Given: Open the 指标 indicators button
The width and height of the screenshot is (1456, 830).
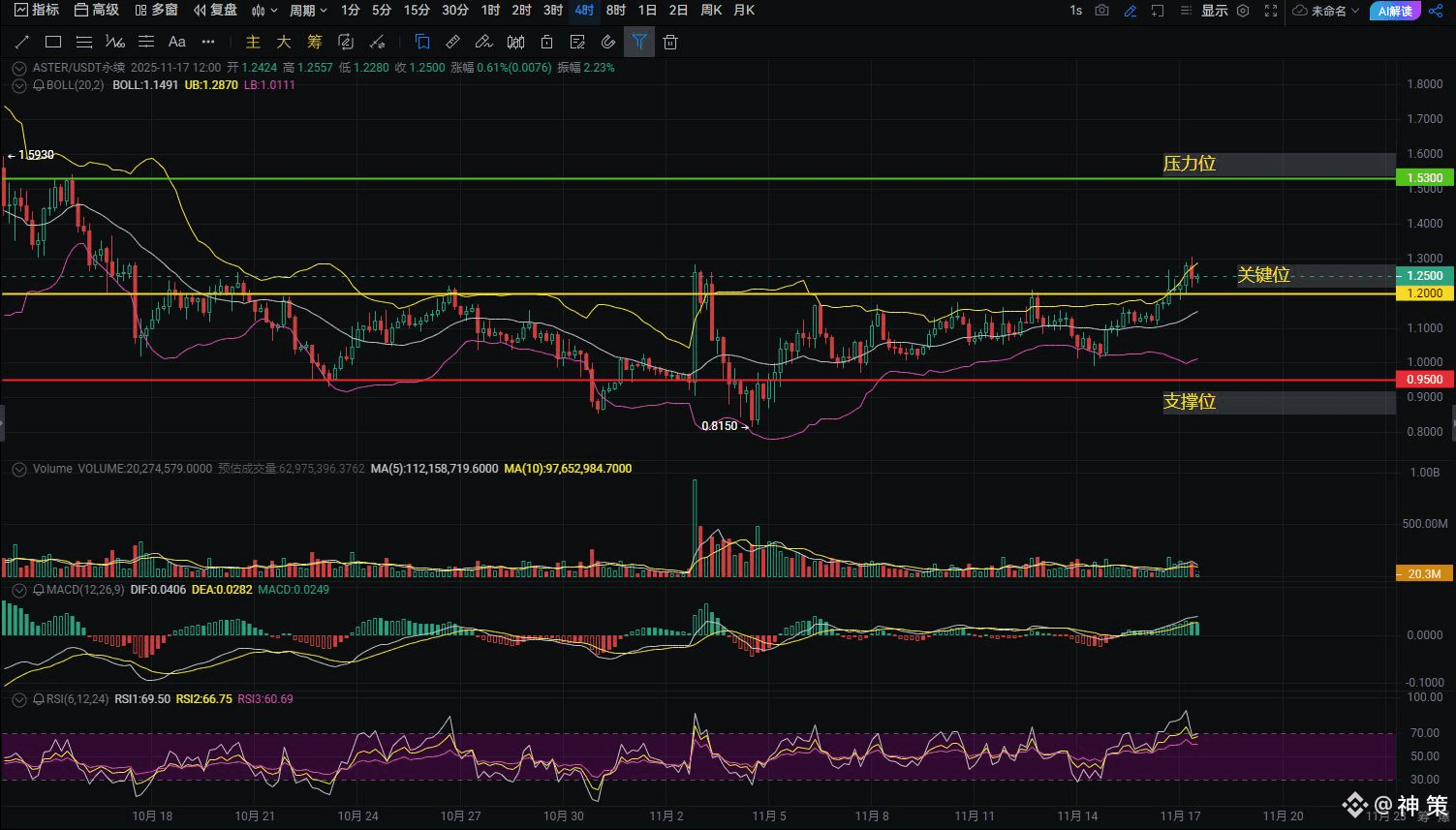Looking at the screenshot, I should click(36, 11).
